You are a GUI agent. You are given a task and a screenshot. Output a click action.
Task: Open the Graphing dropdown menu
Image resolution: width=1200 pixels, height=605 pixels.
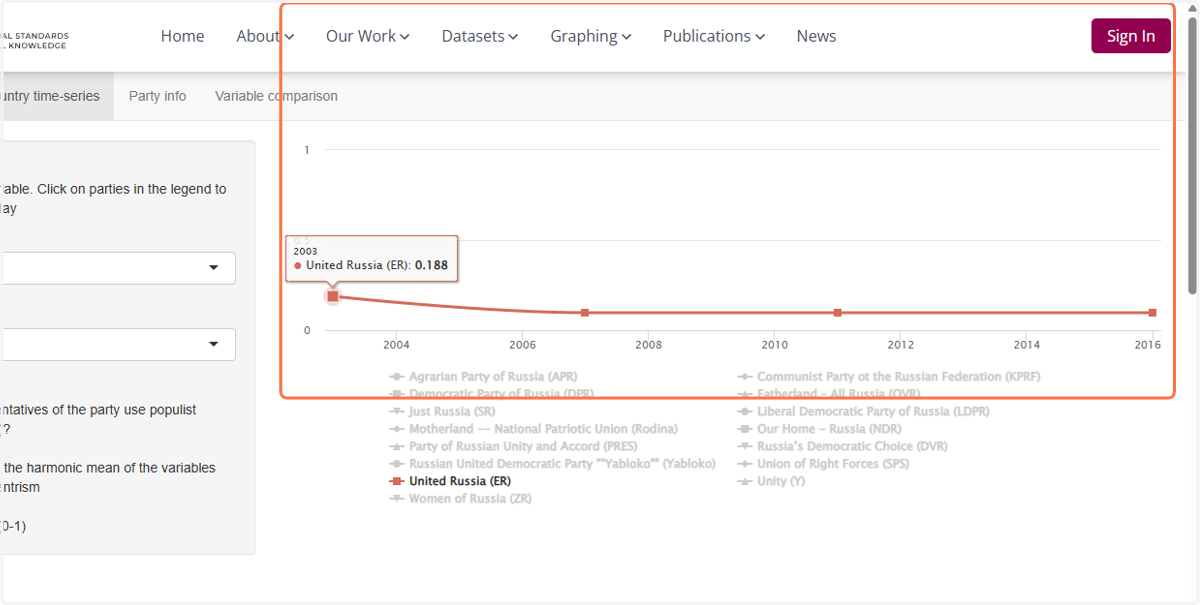591,36
